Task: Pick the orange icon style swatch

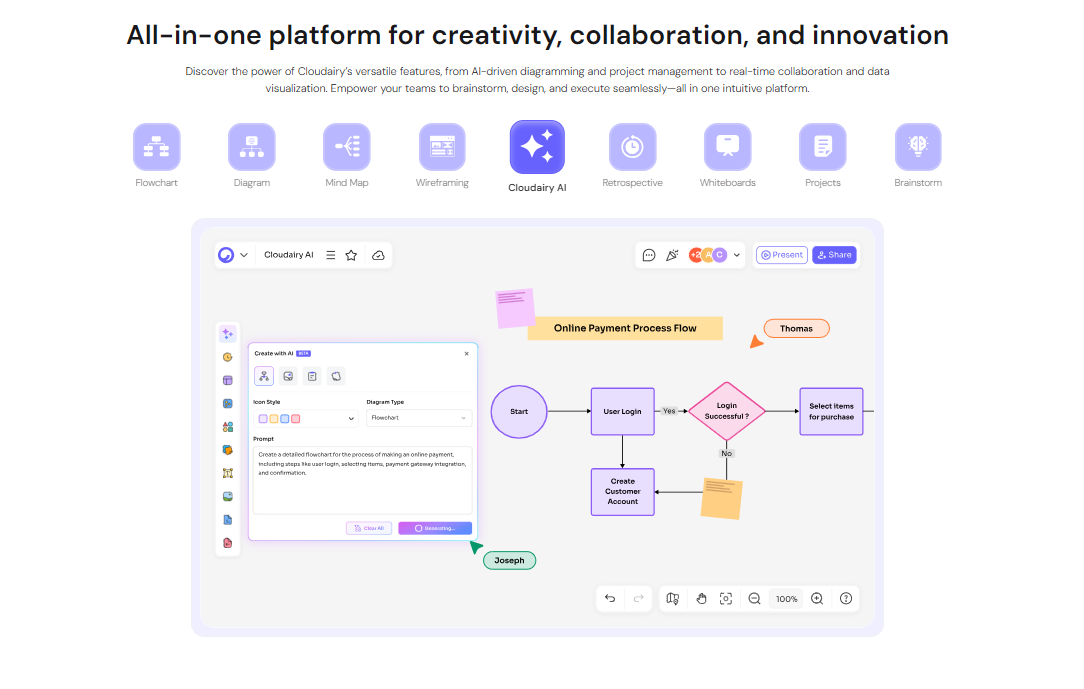Action: pos(274,419)
